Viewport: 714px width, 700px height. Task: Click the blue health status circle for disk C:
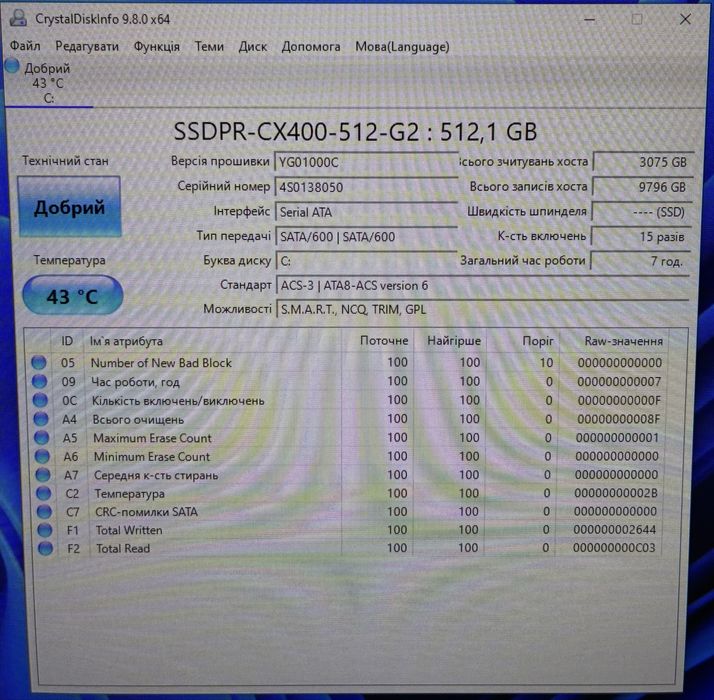tap(12, 66)
